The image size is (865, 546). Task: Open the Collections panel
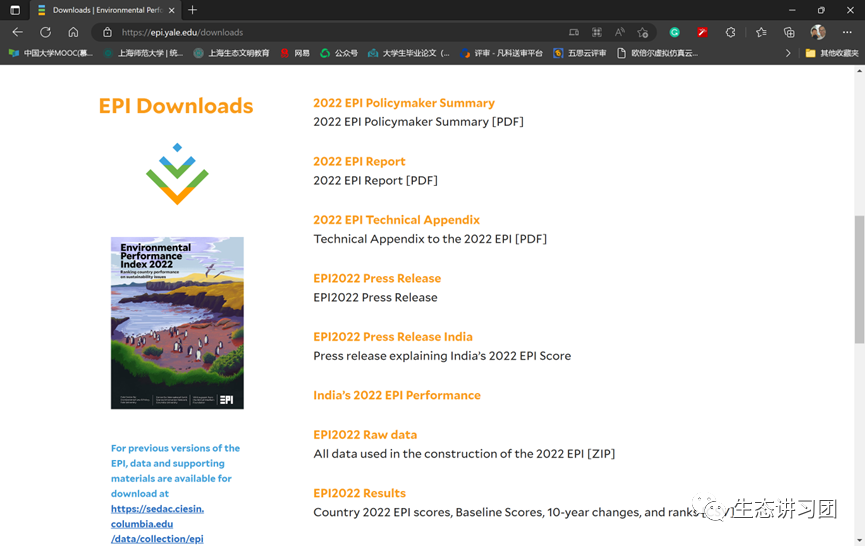[789, 33]
